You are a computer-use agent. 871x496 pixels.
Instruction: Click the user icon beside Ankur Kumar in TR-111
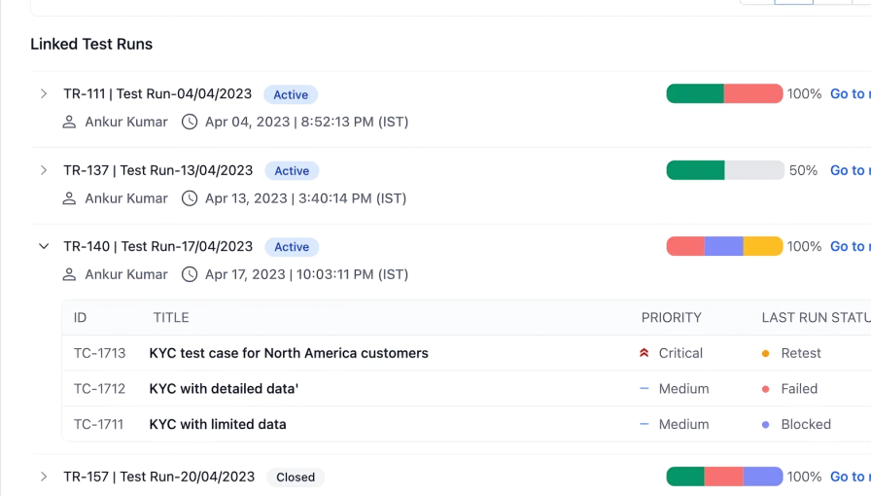[69, 122]
